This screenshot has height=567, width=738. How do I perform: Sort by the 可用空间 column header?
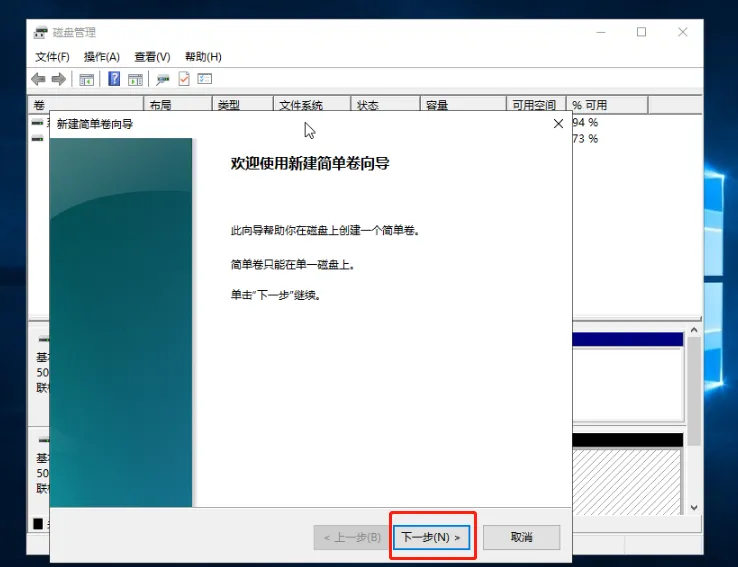(536, 105)
